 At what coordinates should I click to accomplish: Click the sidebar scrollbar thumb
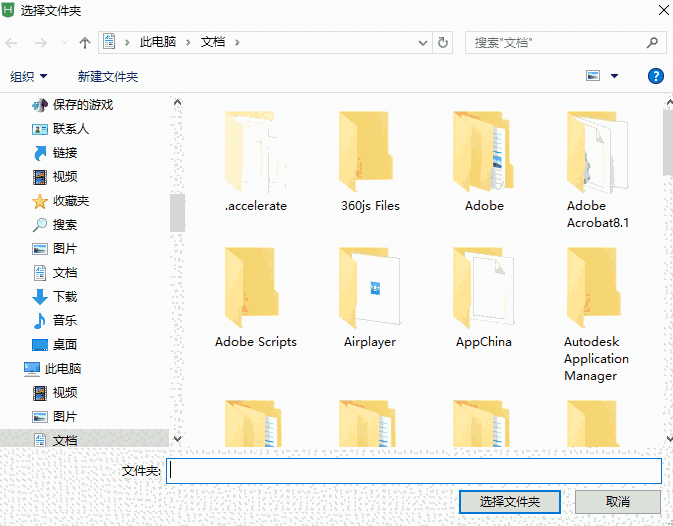pos(177,213)
